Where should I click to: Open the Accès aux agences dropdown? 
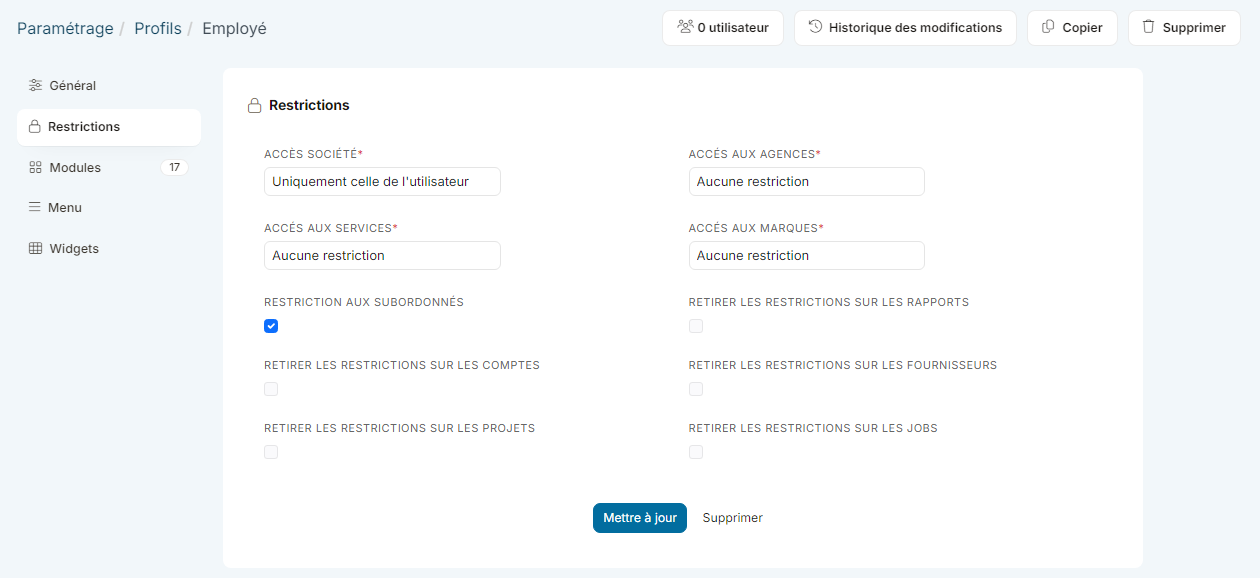point(807,182)
